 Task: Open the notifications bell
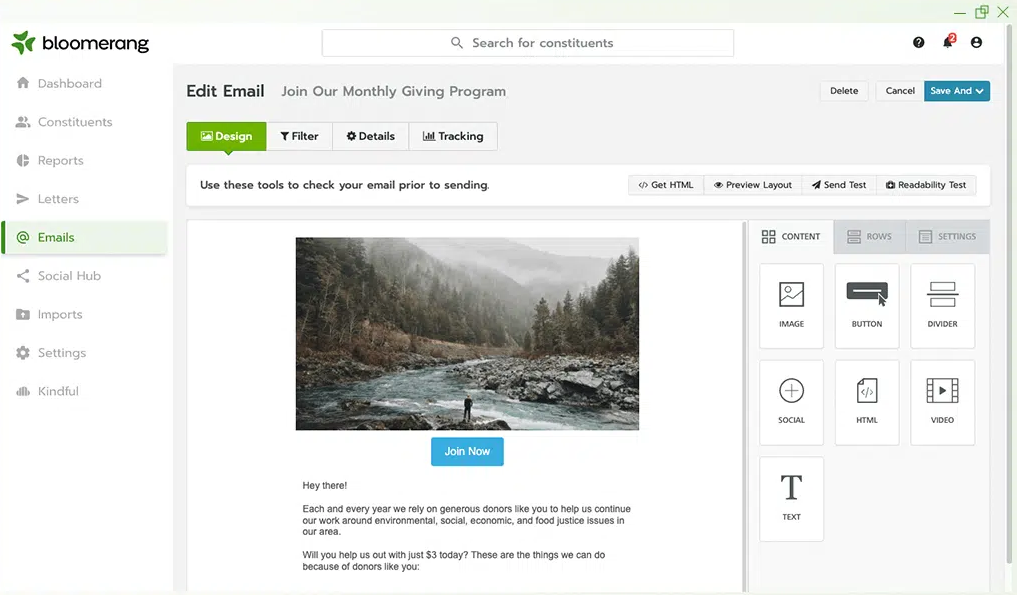(946, 42)
